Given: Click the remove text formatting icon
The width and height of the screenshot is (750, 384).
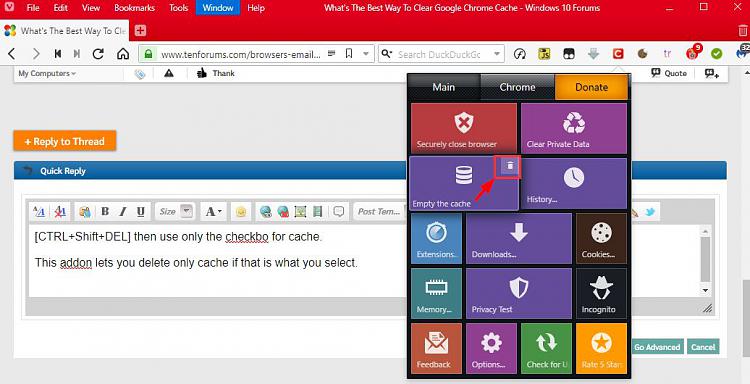Looking at the screenshot, I should click(60, 211).
